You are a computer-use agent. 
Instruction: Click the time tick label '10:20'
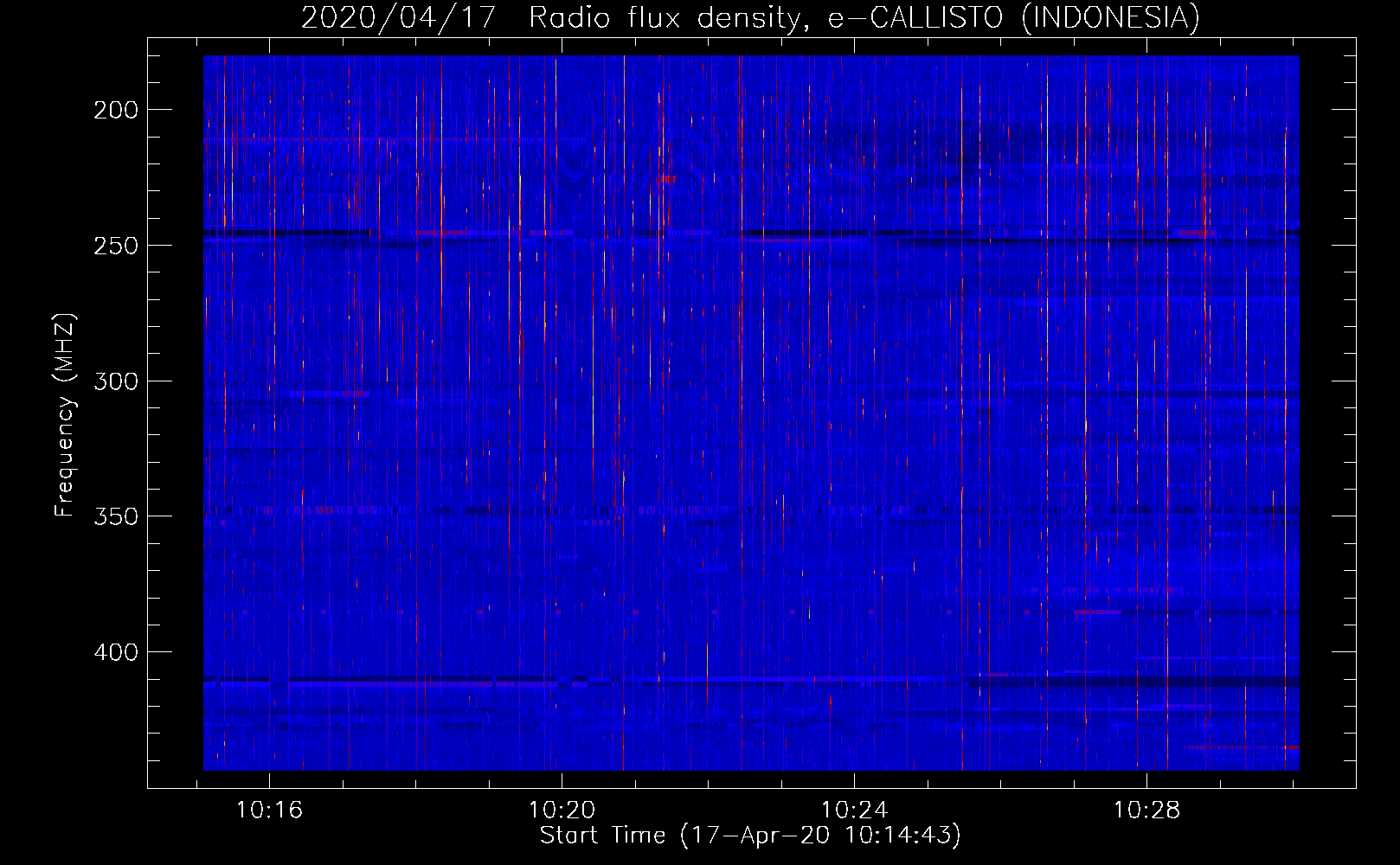562,811
